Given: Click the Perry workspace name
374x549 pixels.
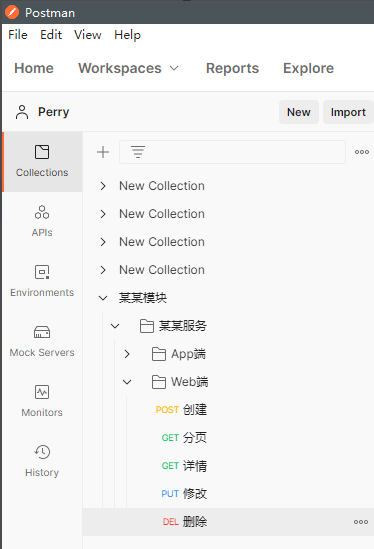Looking at the screenshot, I should [x=54, y=112].
